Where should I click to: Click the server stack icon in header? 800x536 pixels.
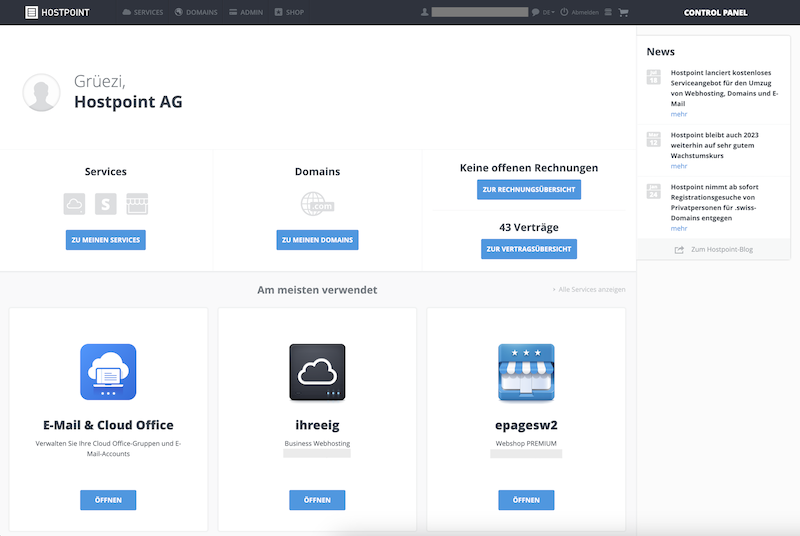point(608,12)
